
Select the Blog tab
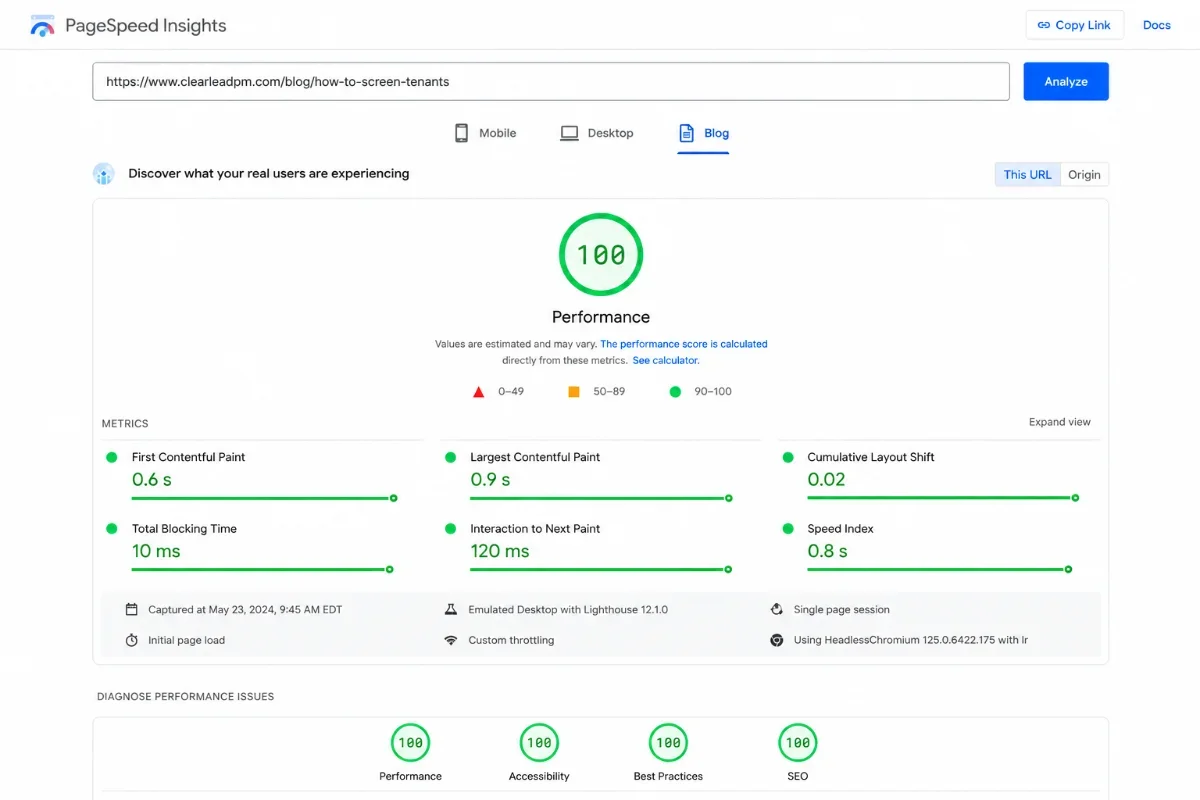tap(704, 133)
